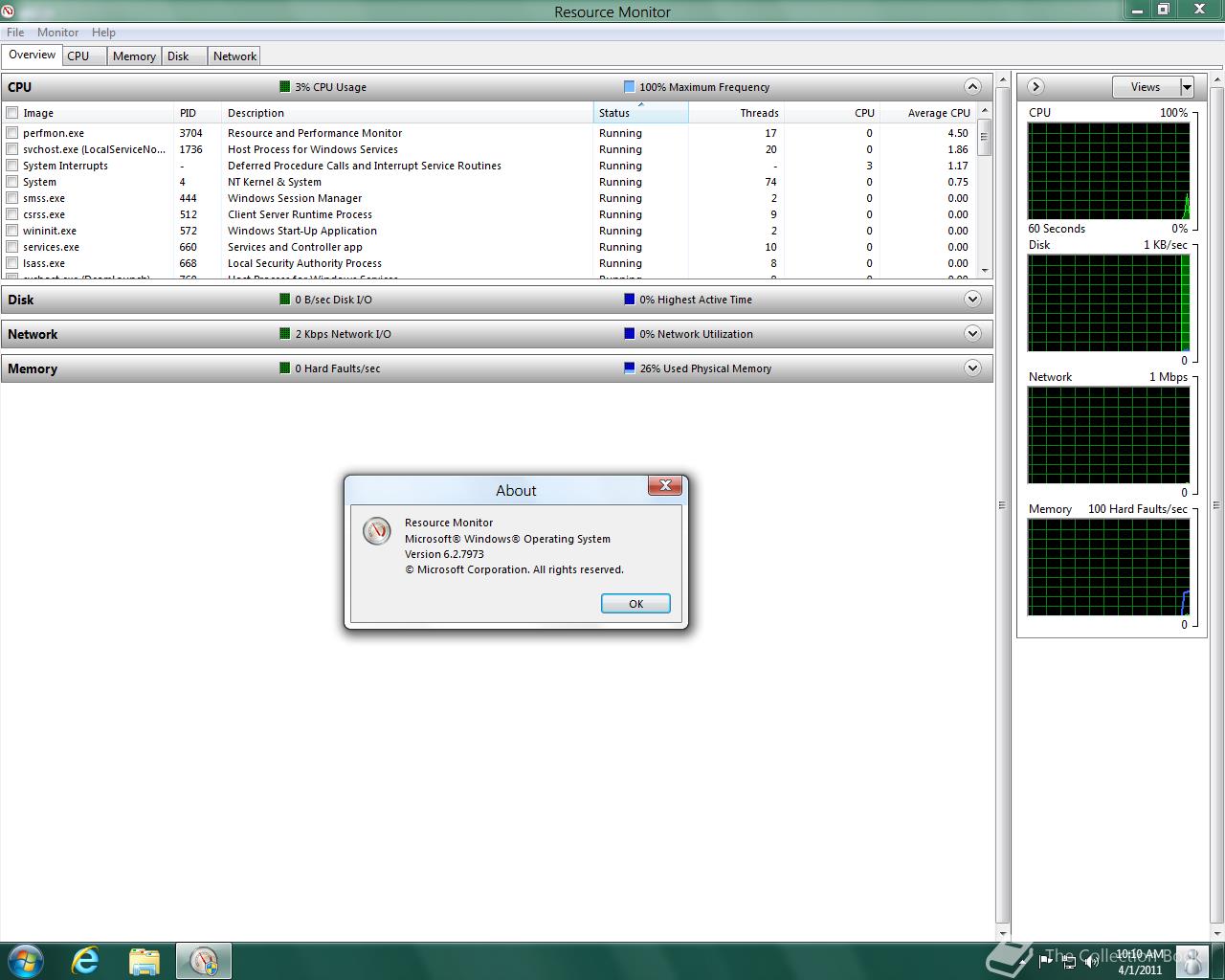Click the Action Center flag tray icon
Viewport: 1225px width, 980px height.
1044,961
